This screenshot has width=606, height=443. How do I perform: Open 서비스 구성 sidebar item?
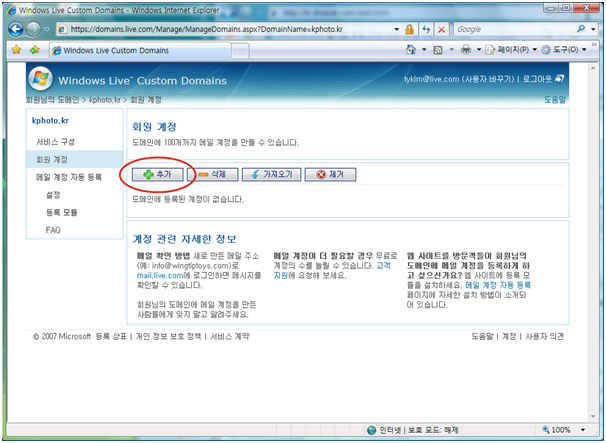[56, 142]
